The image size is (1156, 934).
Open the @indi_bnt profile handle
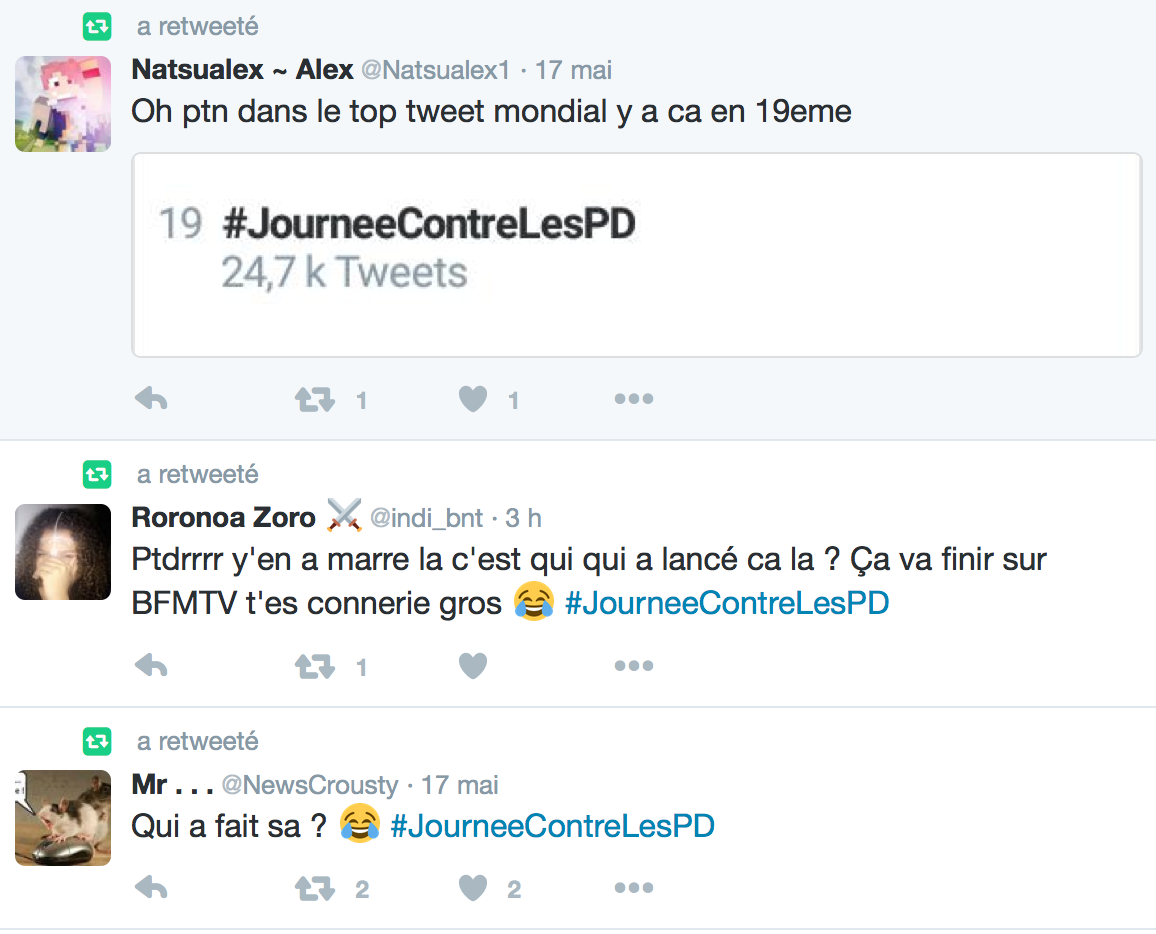[426, 518]
